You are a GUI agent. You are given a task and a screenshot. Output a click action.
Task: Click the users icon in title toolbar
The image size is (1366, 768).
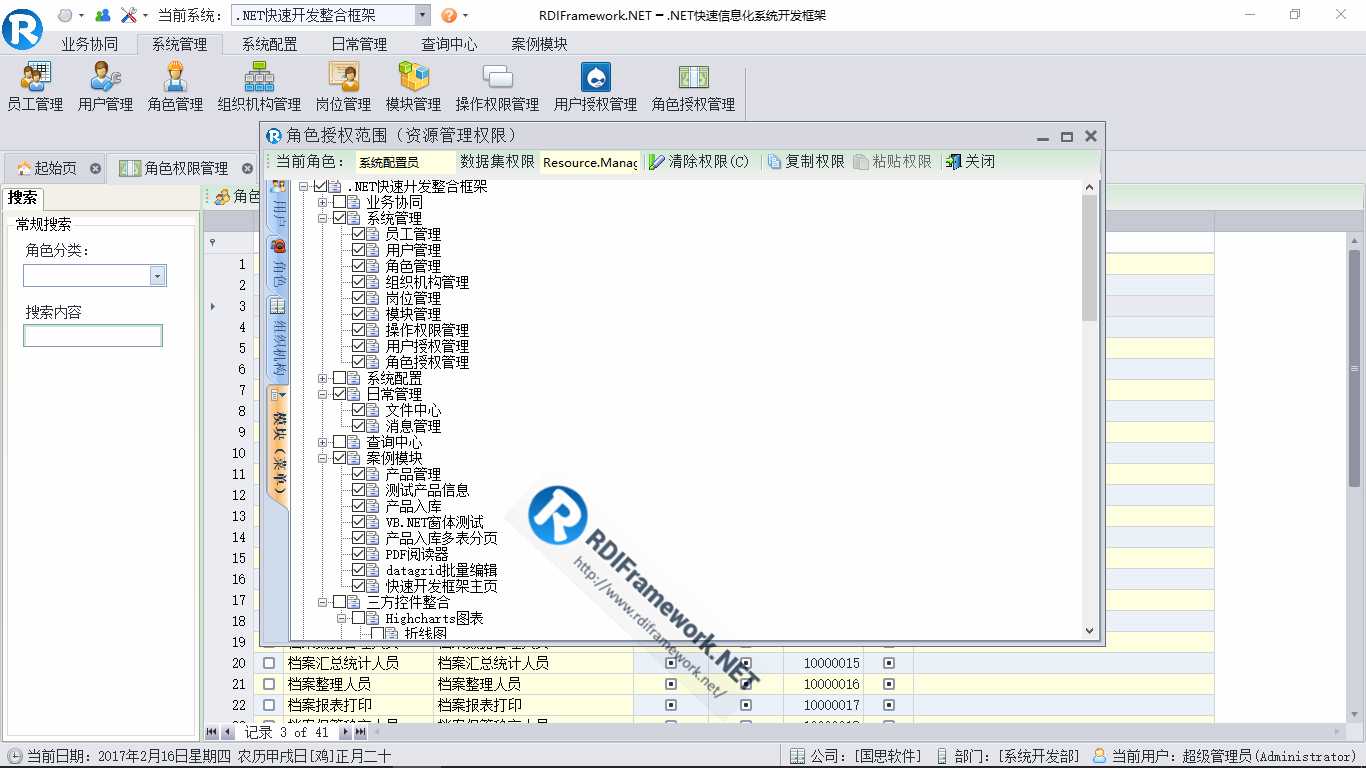point(102,15)
